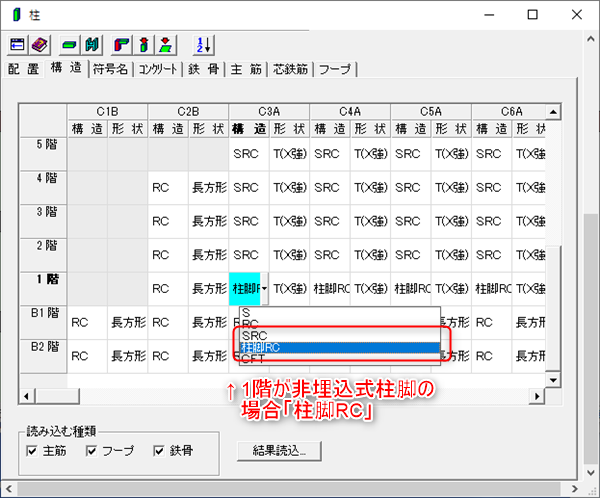Uncheck the フープ checkbox

coord(93,451)
